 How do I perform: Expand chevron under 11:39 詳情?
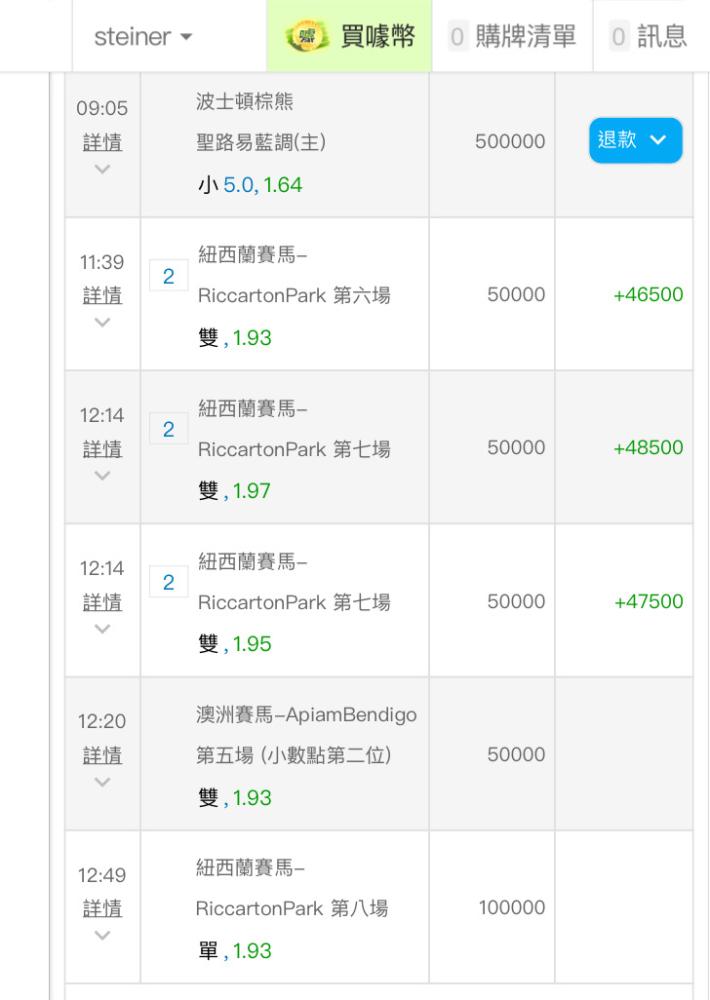click(102, 322)
